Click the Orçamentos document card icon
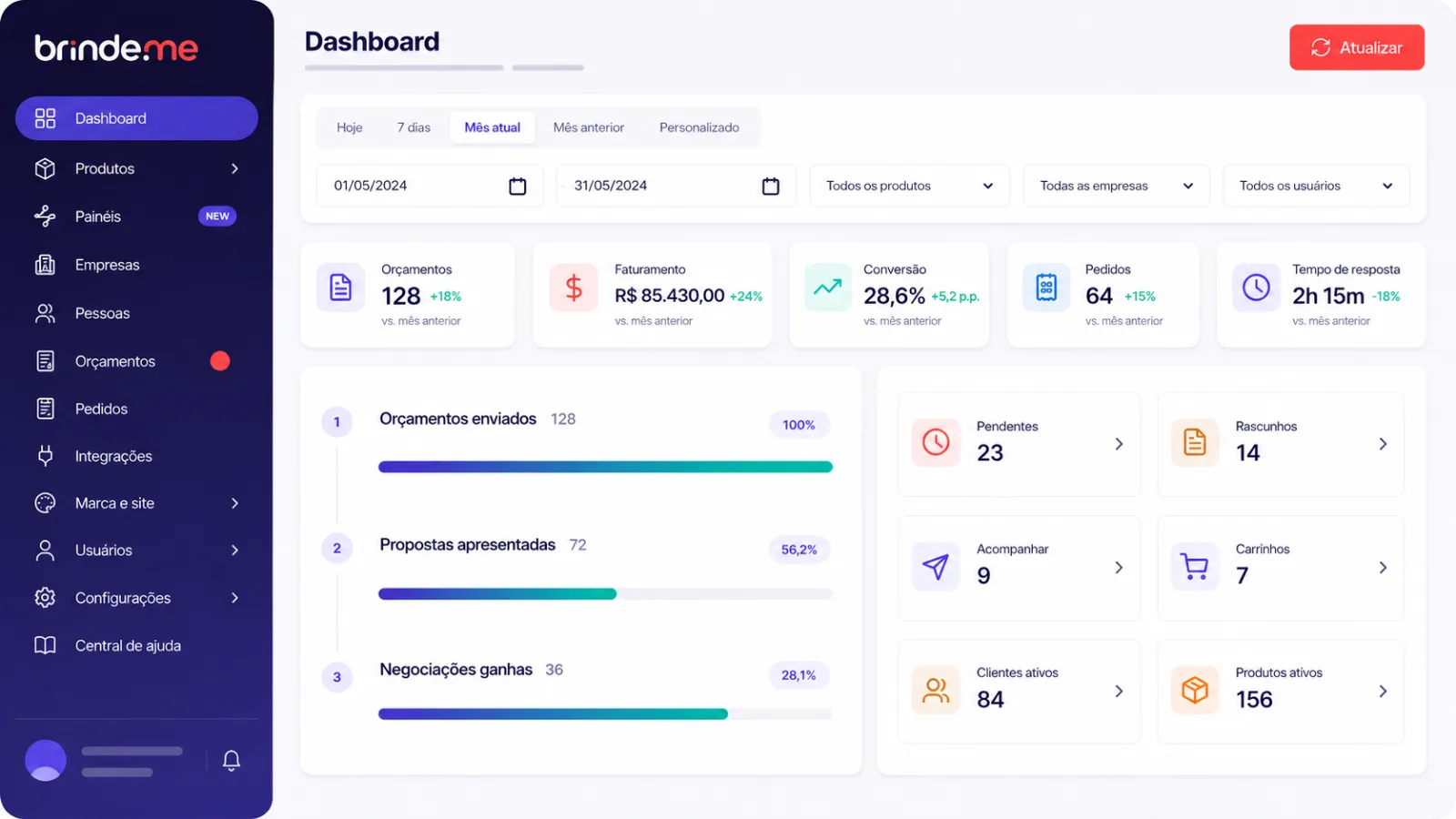This screenshot has width=1456, height=819. coord(340,288)
